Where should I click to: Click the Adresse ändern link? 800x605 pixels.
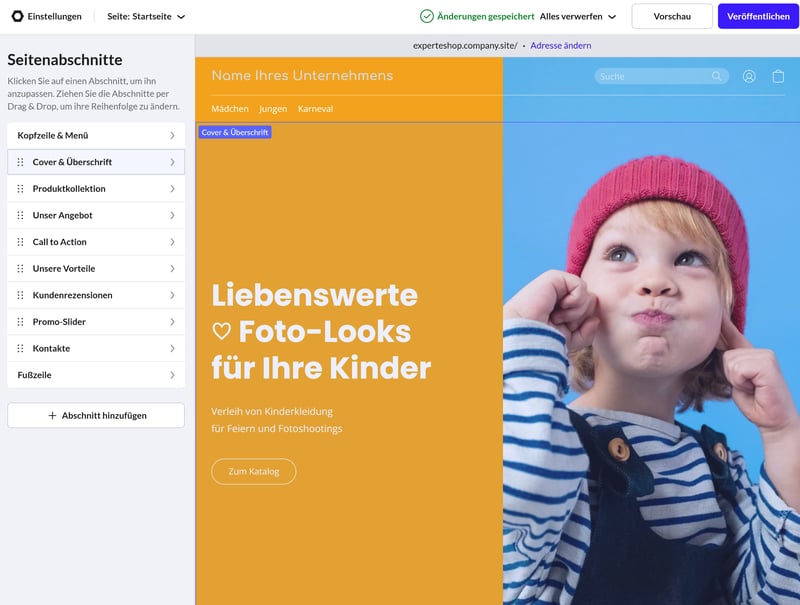561,45
